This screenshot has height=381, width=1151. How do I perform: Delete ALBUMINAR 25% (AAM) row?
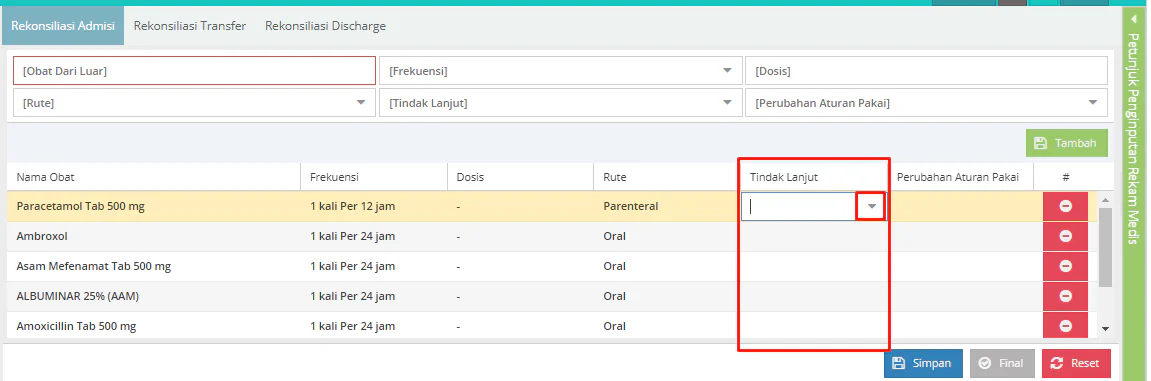tap(1065, 296)
